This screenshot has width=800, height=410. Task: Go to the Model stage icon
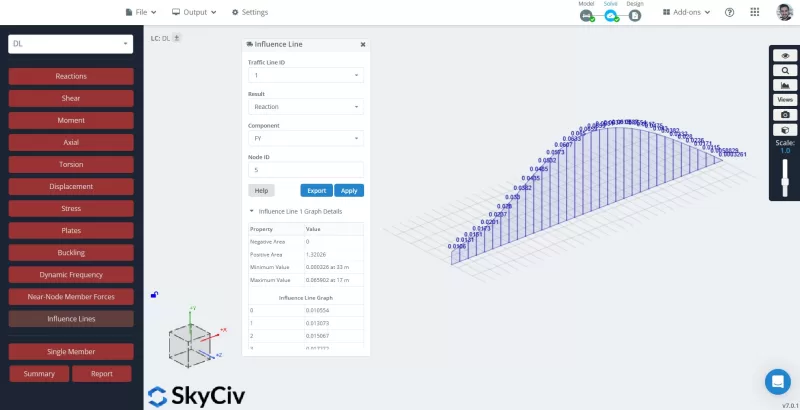click(587, 14)
